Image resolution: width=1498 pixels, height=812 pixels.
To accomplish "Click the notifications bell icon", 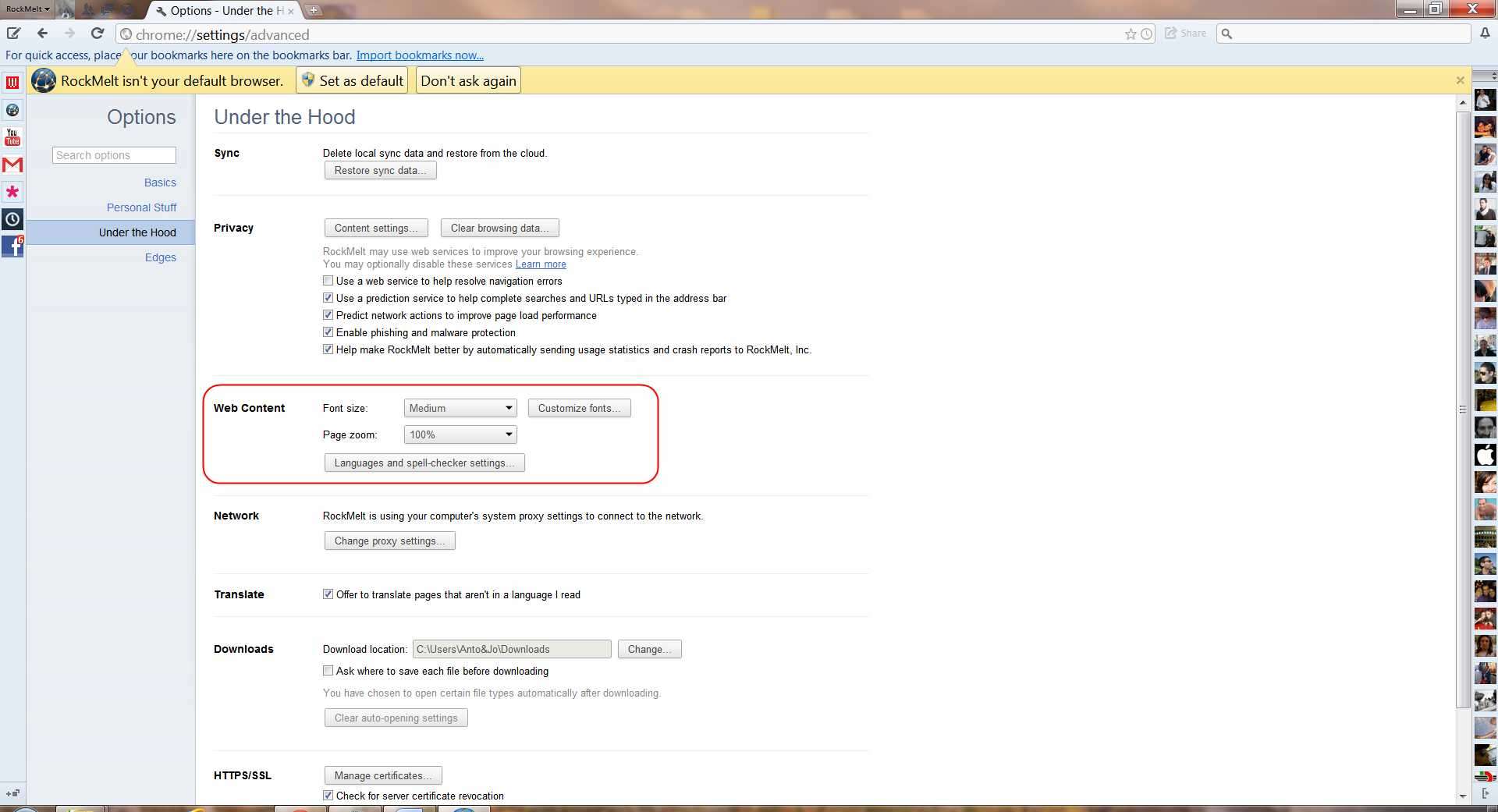I will pos(1485,34).
